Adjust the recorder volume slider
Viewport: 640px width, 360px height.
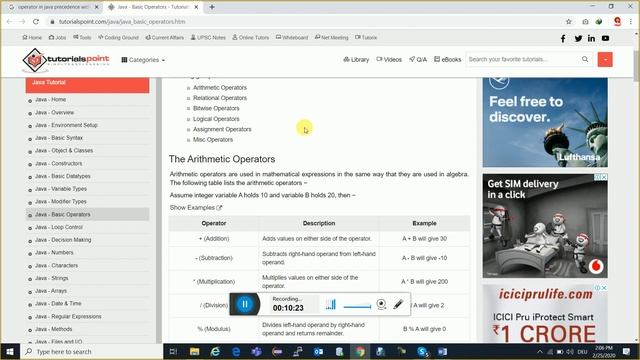click(357, 306)
